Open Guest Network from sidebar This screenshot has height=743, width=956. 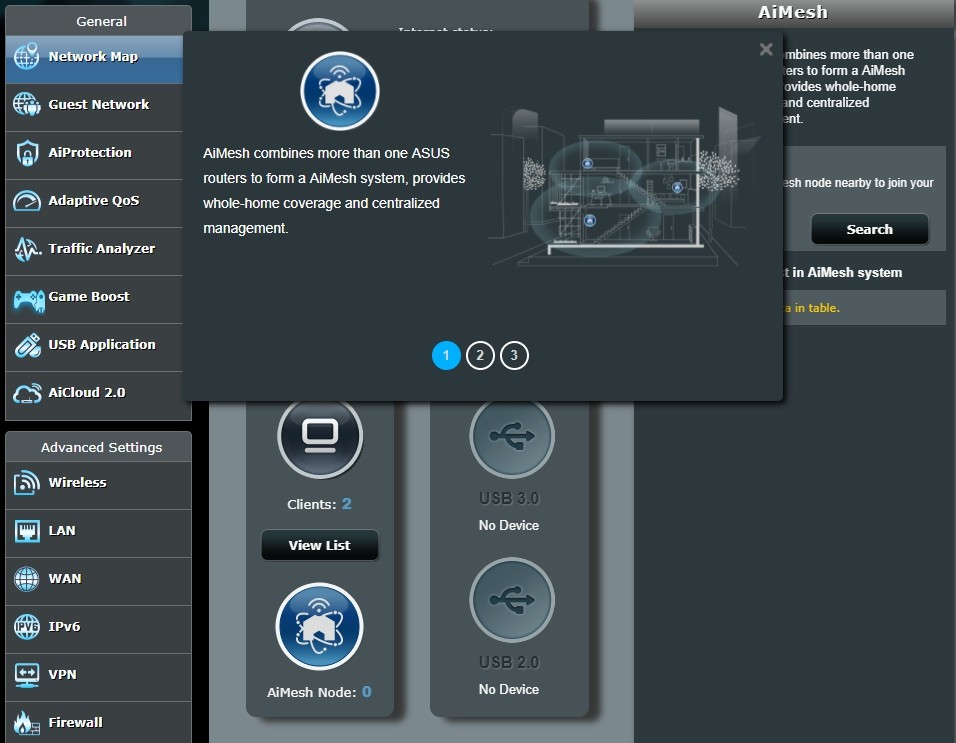click(97, 105)
